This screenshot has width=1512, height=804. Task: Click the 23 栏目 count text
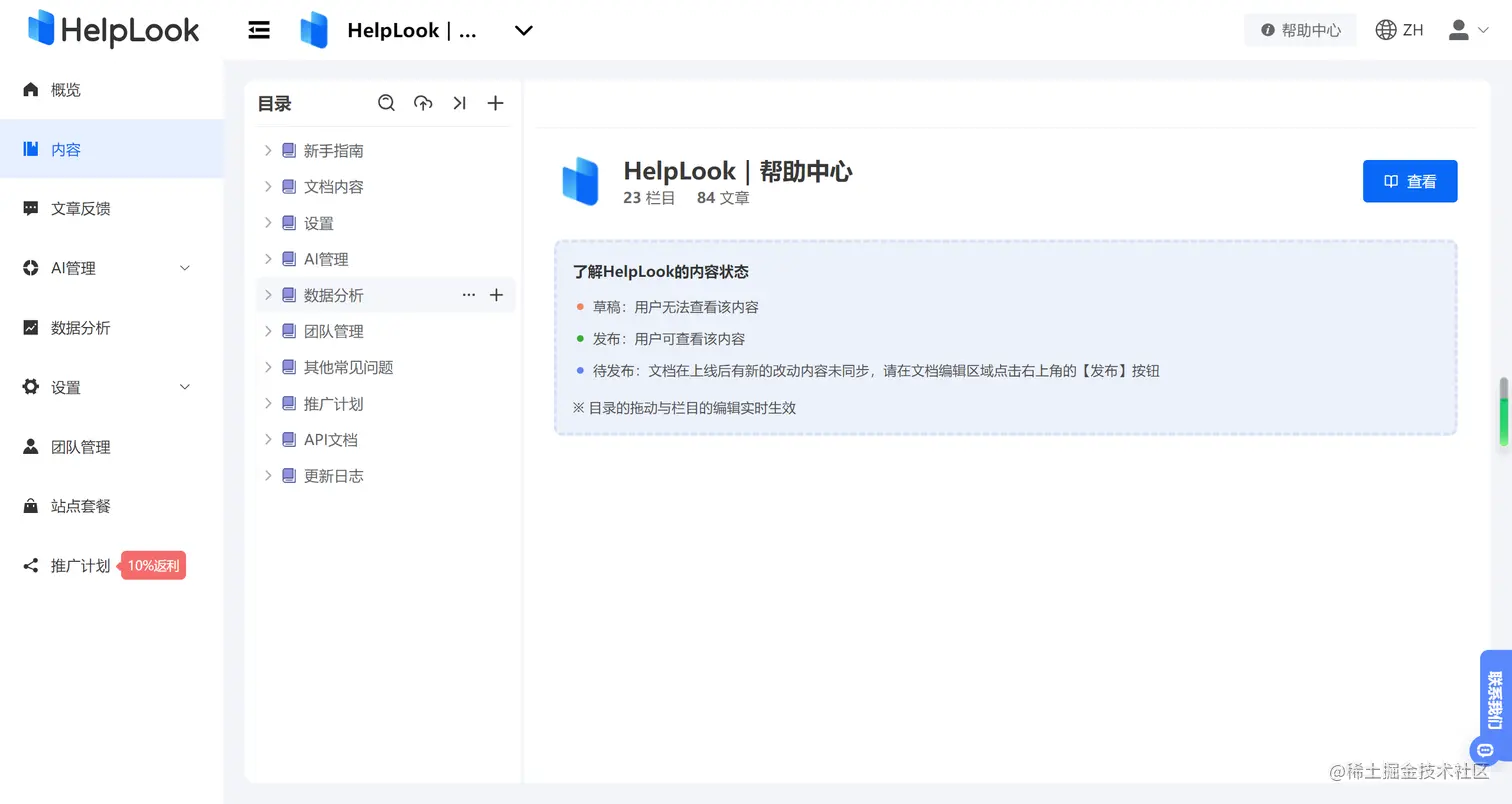tap(649, 198)
